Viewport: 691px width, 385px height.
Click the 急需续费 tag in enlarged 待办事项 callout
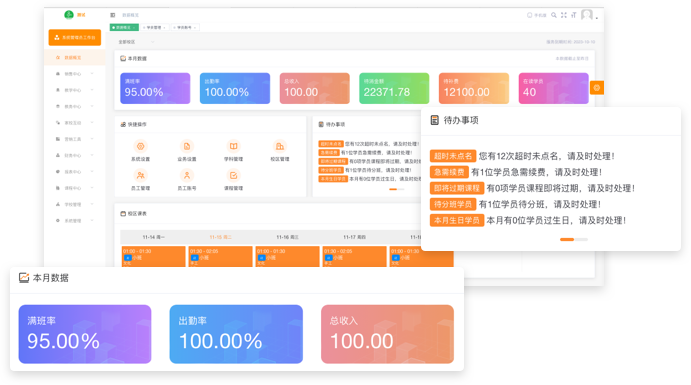(x=449, y=172)
